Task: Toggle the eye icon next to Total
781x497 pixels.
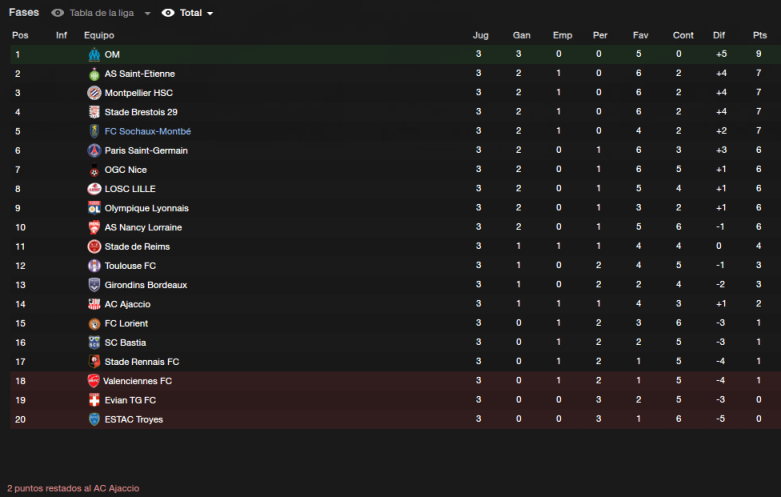Action: (x=168, y=13)
